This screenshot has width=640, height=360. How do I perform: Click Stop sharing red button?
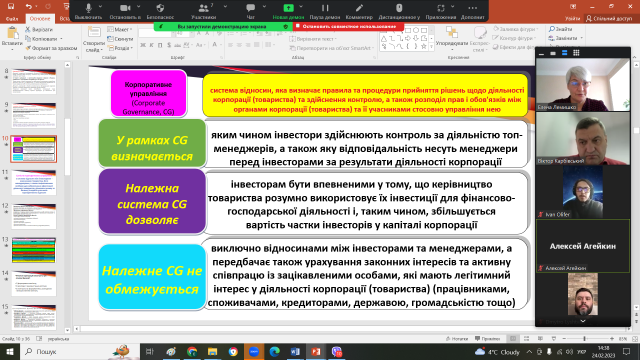click(x=348, y=27)
